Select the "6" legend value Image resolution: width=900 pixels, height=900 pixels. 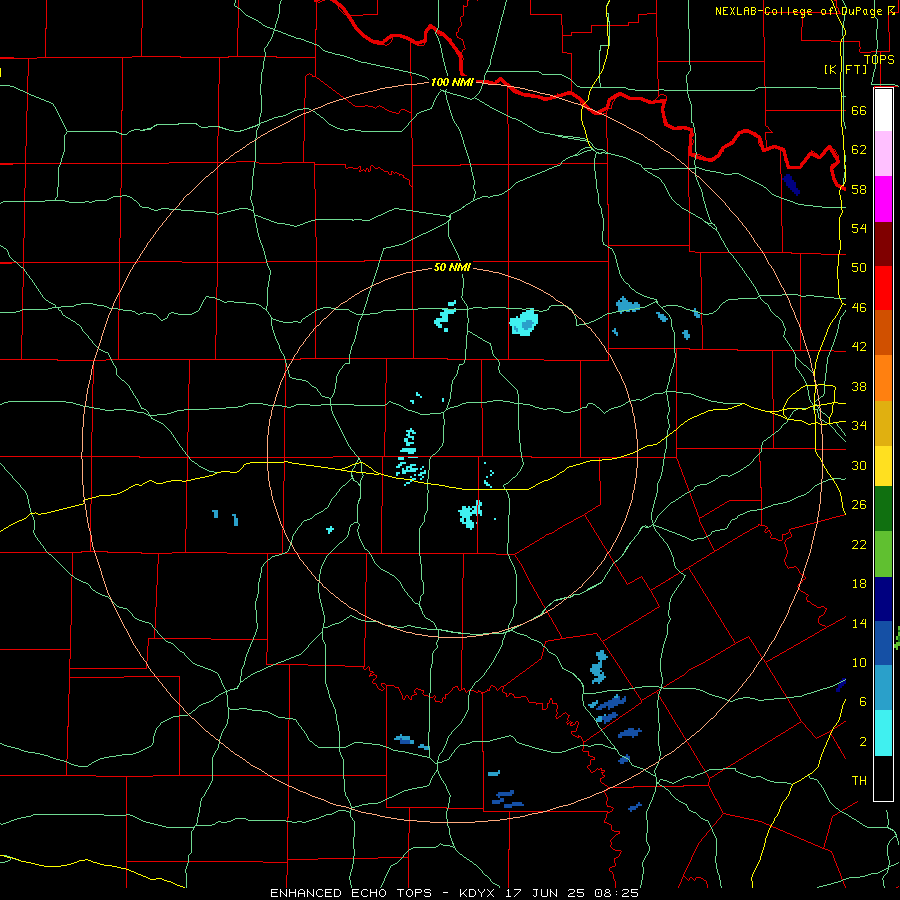(863, 702)
